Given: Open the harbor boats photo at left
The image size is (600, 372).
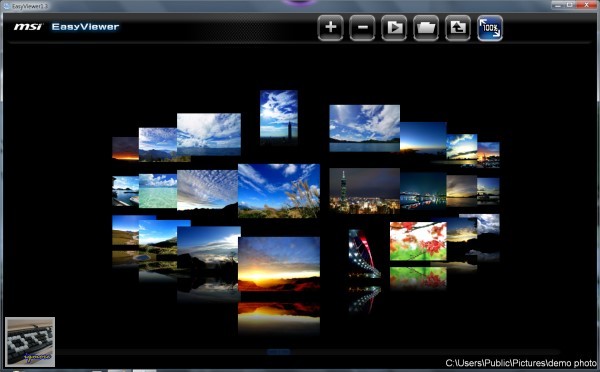Looking at the screenshot, I should tap(125, 191).
